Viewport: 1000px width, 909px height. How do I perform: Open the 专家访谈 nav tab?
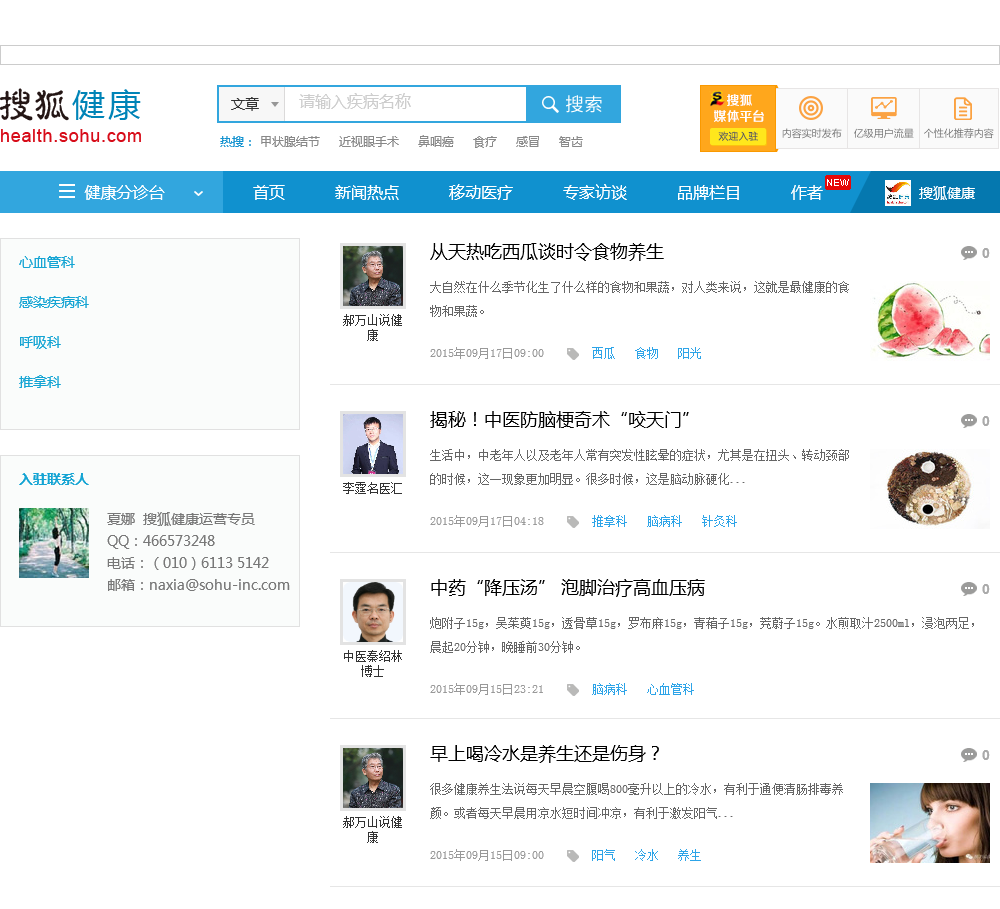tap(595, 192)
